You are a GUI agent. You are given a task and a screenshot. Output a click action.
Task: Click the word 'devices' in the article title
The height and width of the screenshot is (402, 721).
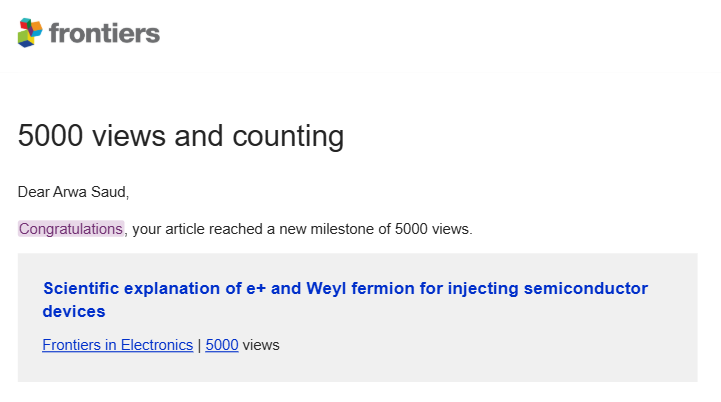tap(74, 311)
